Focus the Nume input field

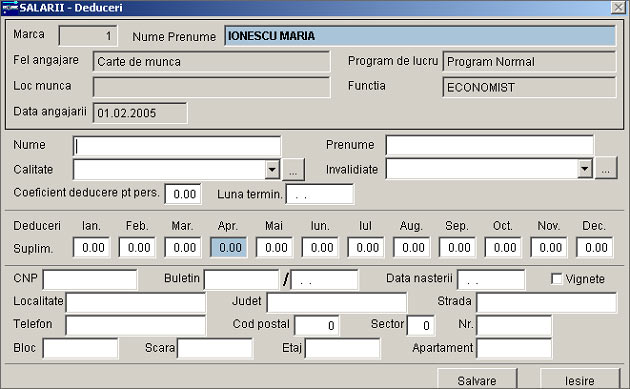pos(177,146)
